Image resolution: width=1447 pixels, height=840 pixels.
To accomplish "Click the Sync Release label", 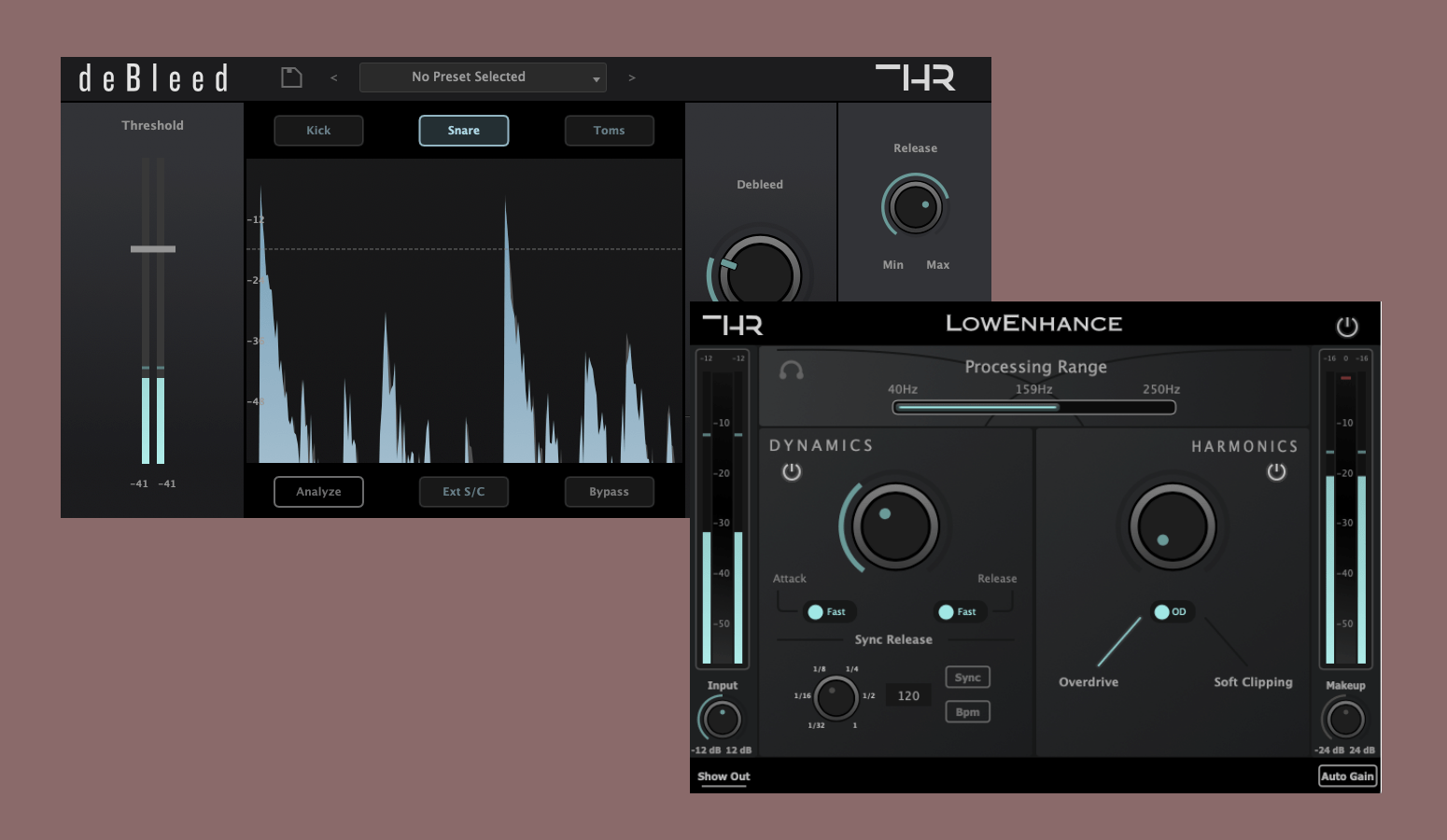I will [x=893, y=639].
